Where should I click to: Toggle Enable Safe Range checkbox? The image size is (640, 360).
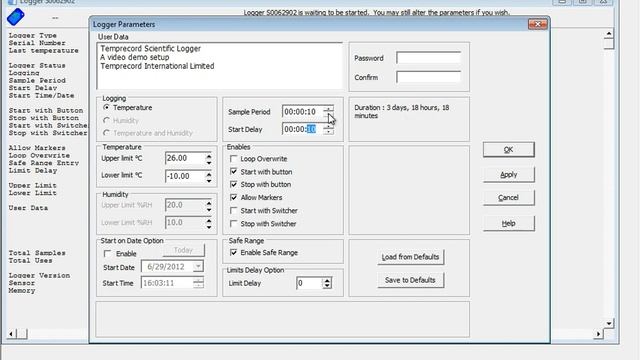233,253
